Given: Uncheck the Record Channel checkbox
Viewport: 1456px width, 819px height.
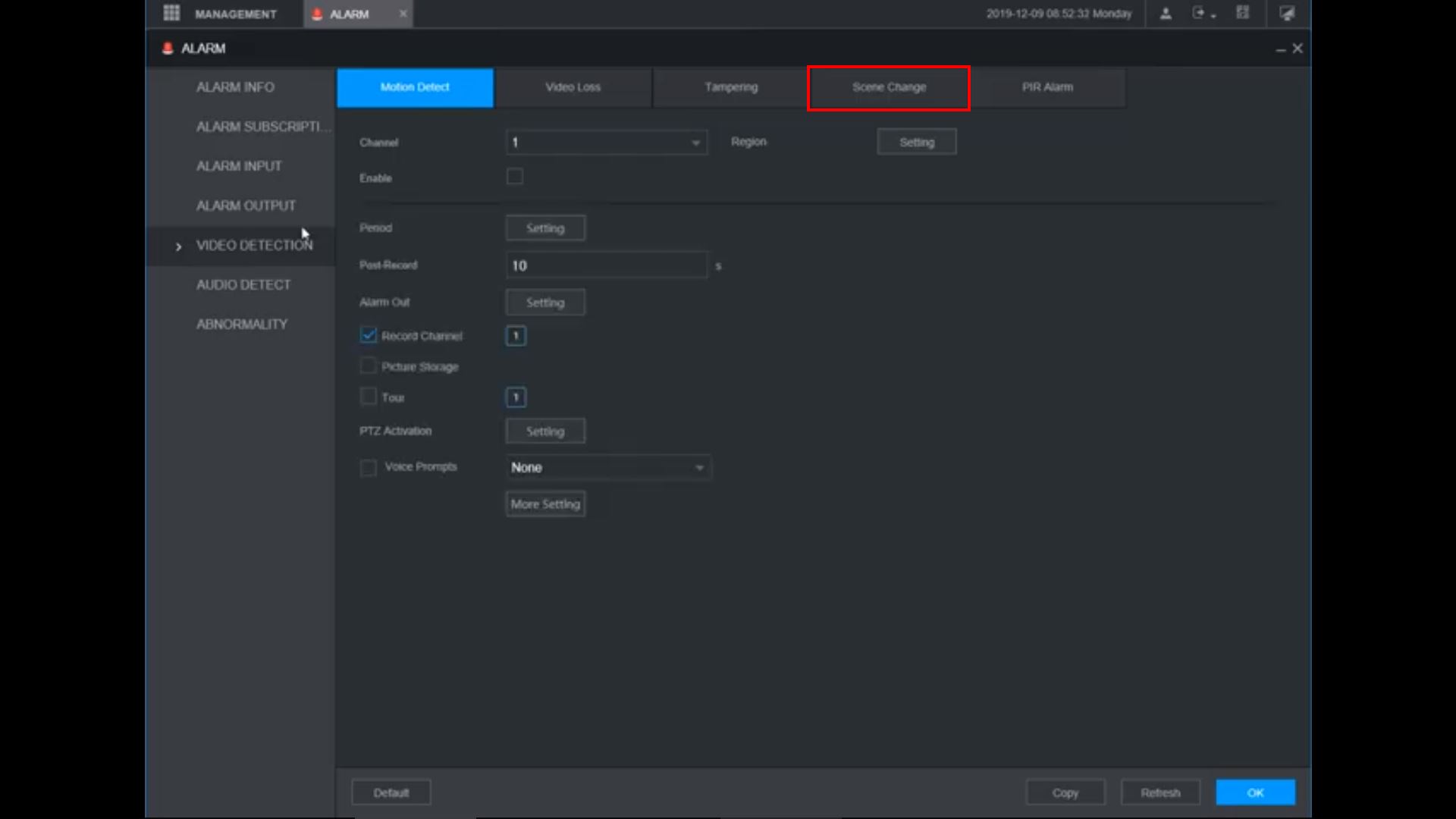Looking at the screenshot, I should click(x=369, y=335).
